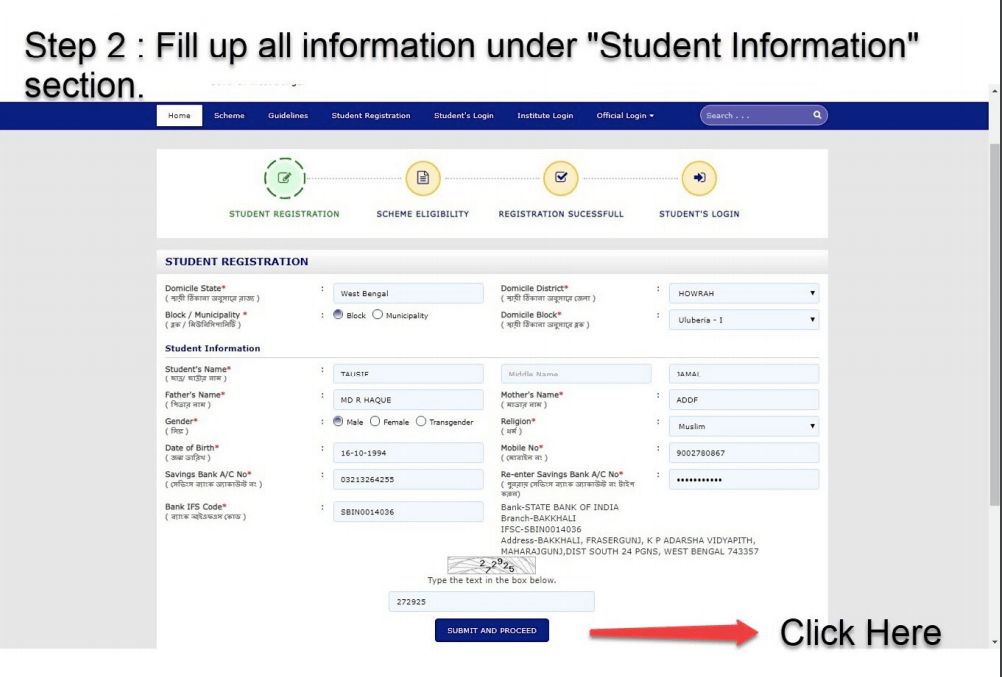Choose Male gender option
The width and height of the screenshot is (1002, 677).
tap(338, 421)
